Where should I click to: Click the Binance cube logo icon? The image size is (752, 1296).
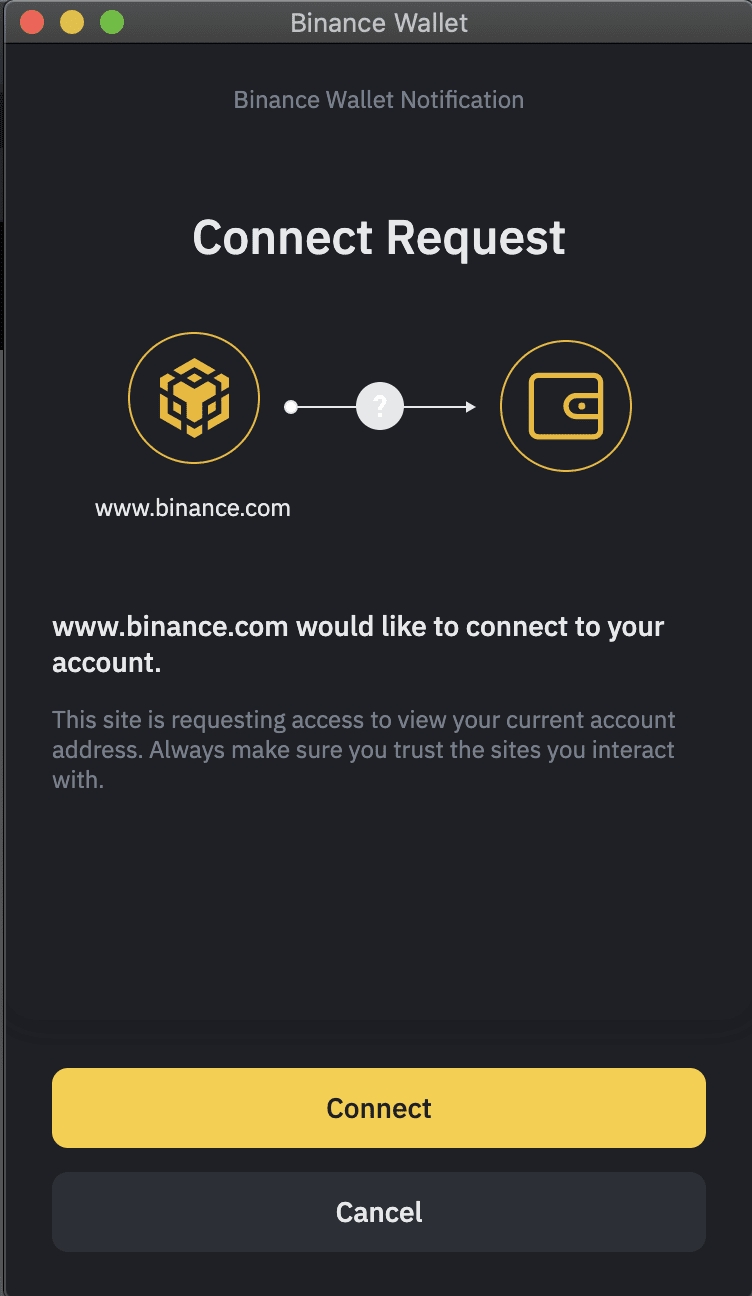194,398
